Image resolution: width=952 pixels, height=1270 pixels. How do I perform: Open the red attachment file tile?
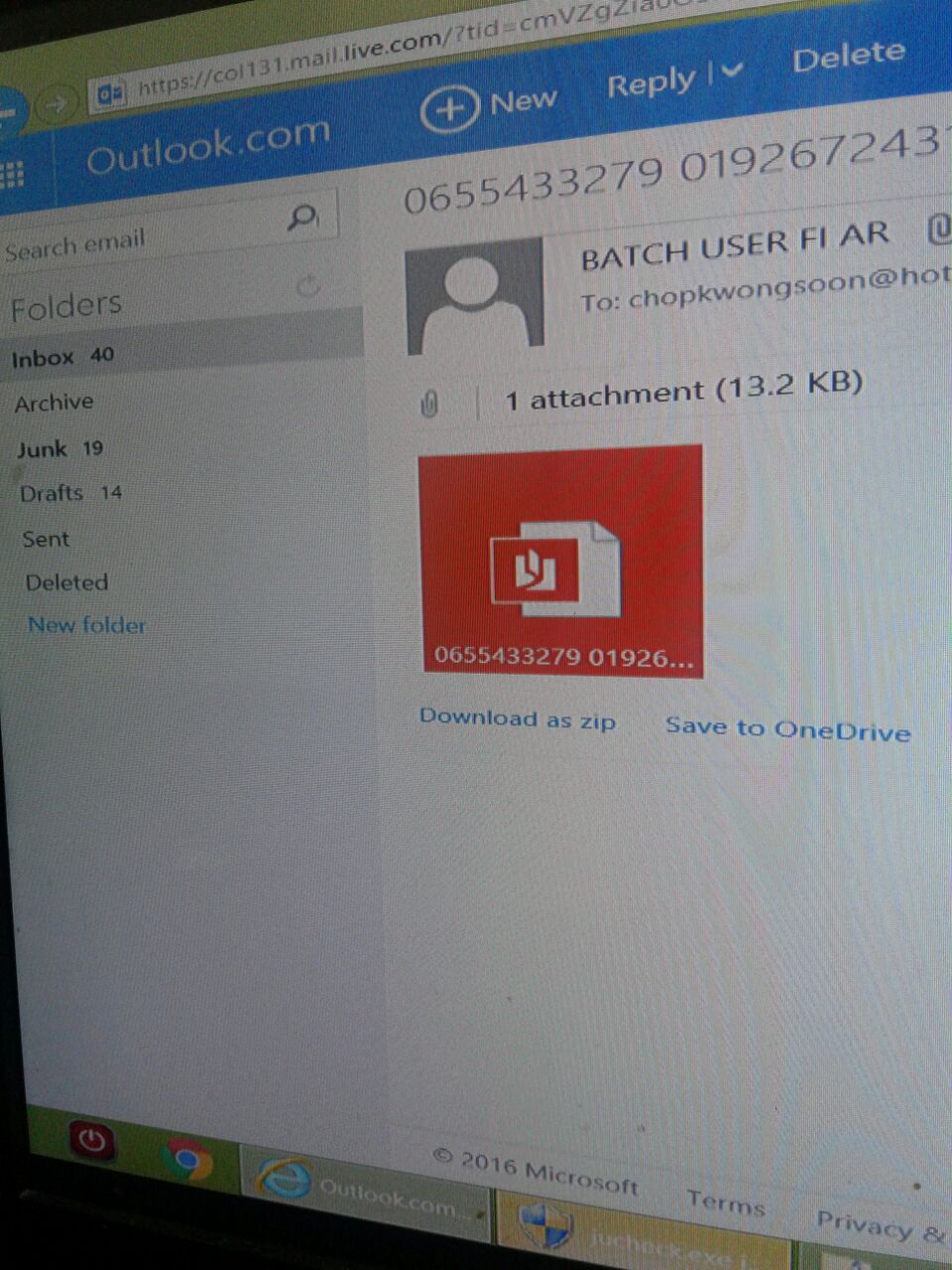click(561, 562)
